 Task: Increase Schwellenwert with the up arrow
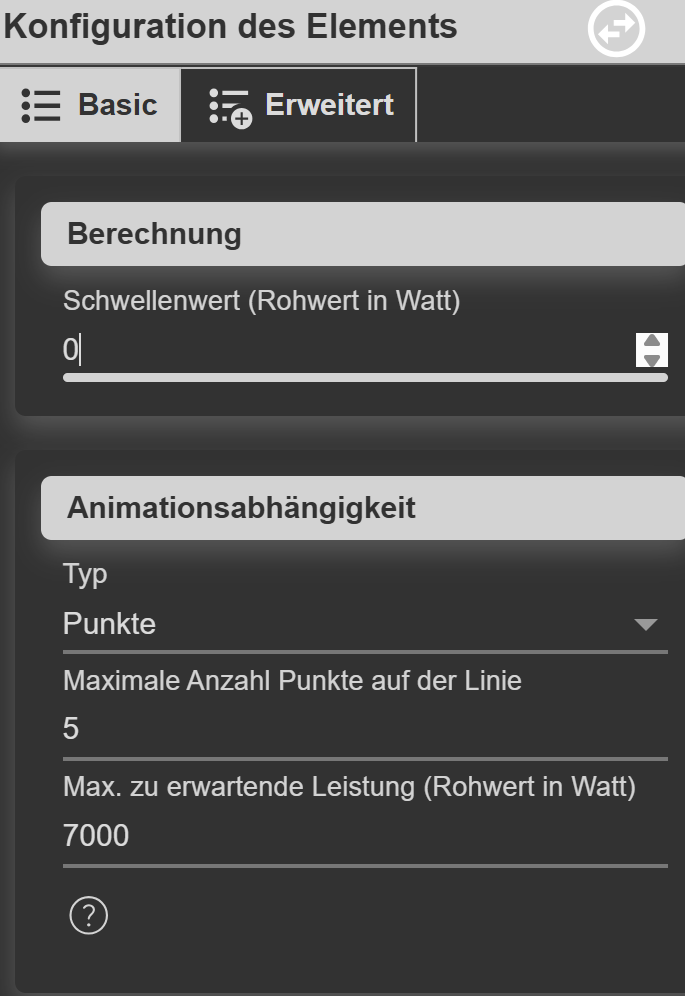[x=652, y=341]
